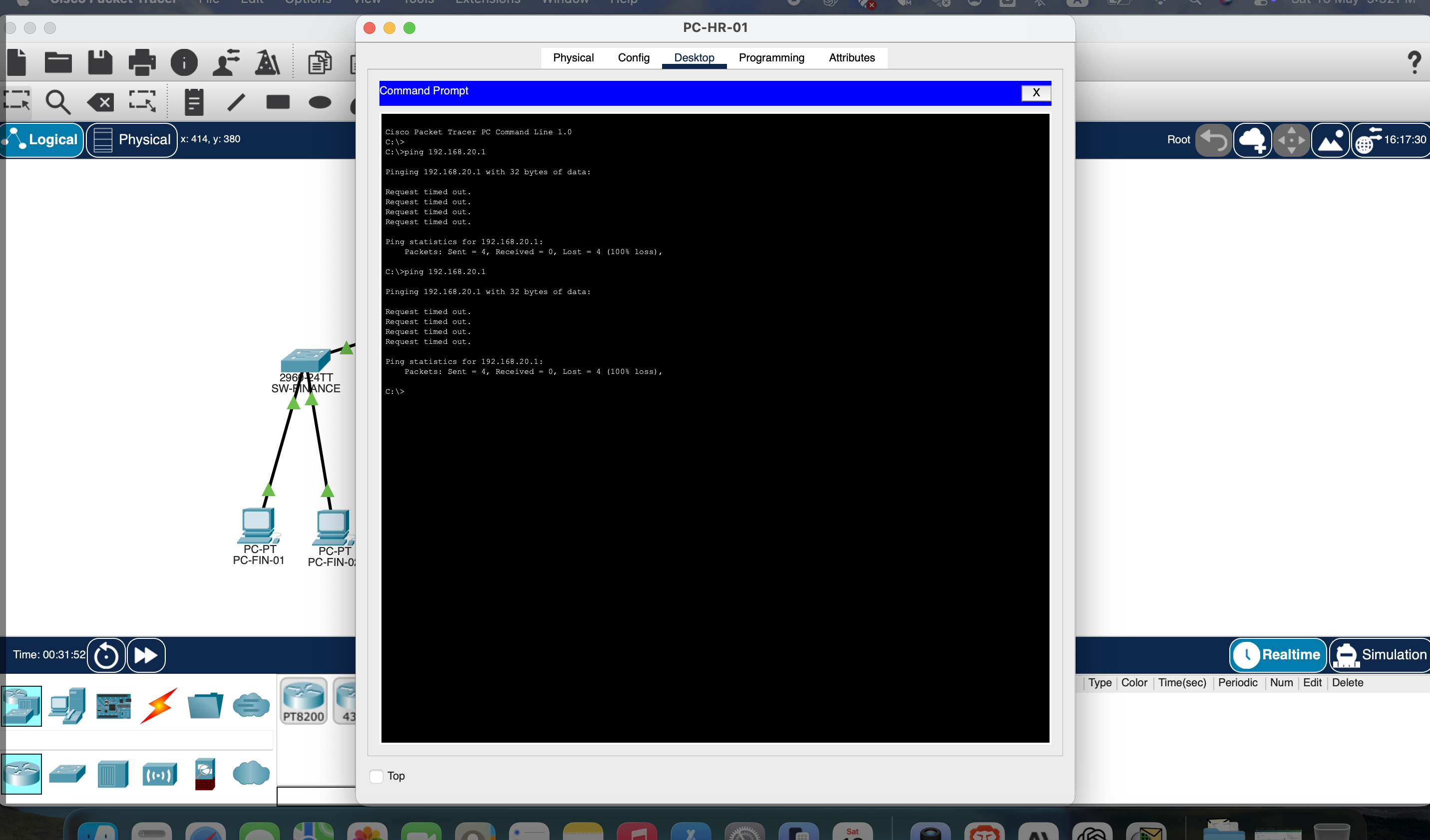1430x840 pixels.
Task: Switch to Simulation mode
Action: (1379, 655)
